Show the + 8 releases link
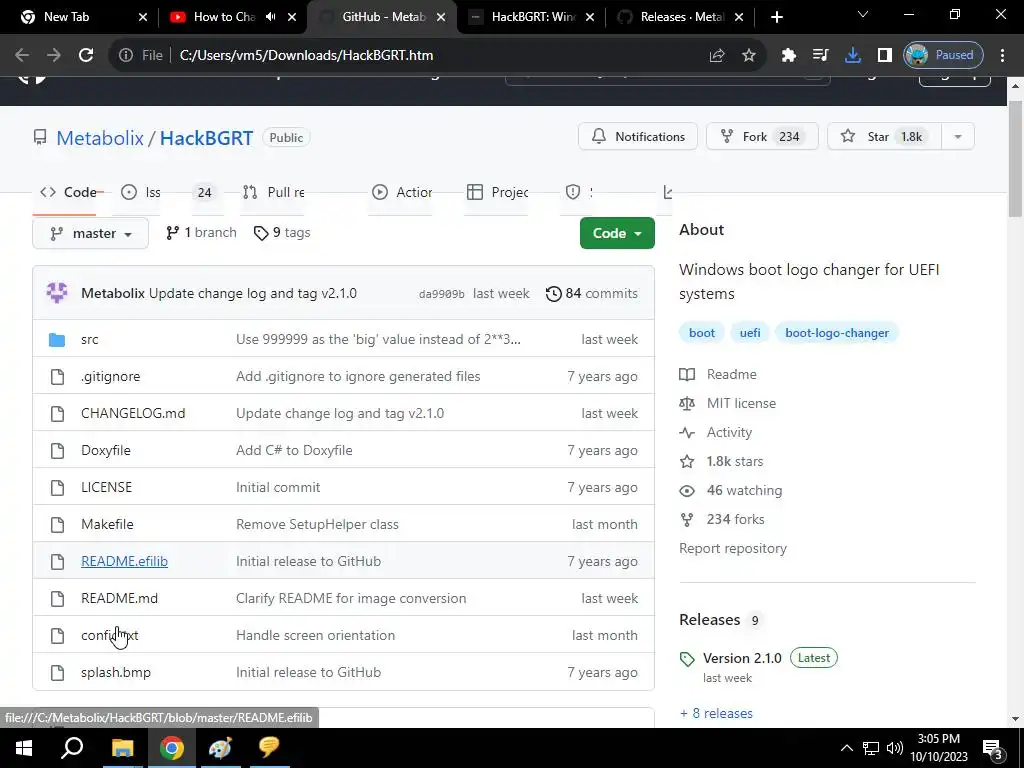 (x=716, y=713)
